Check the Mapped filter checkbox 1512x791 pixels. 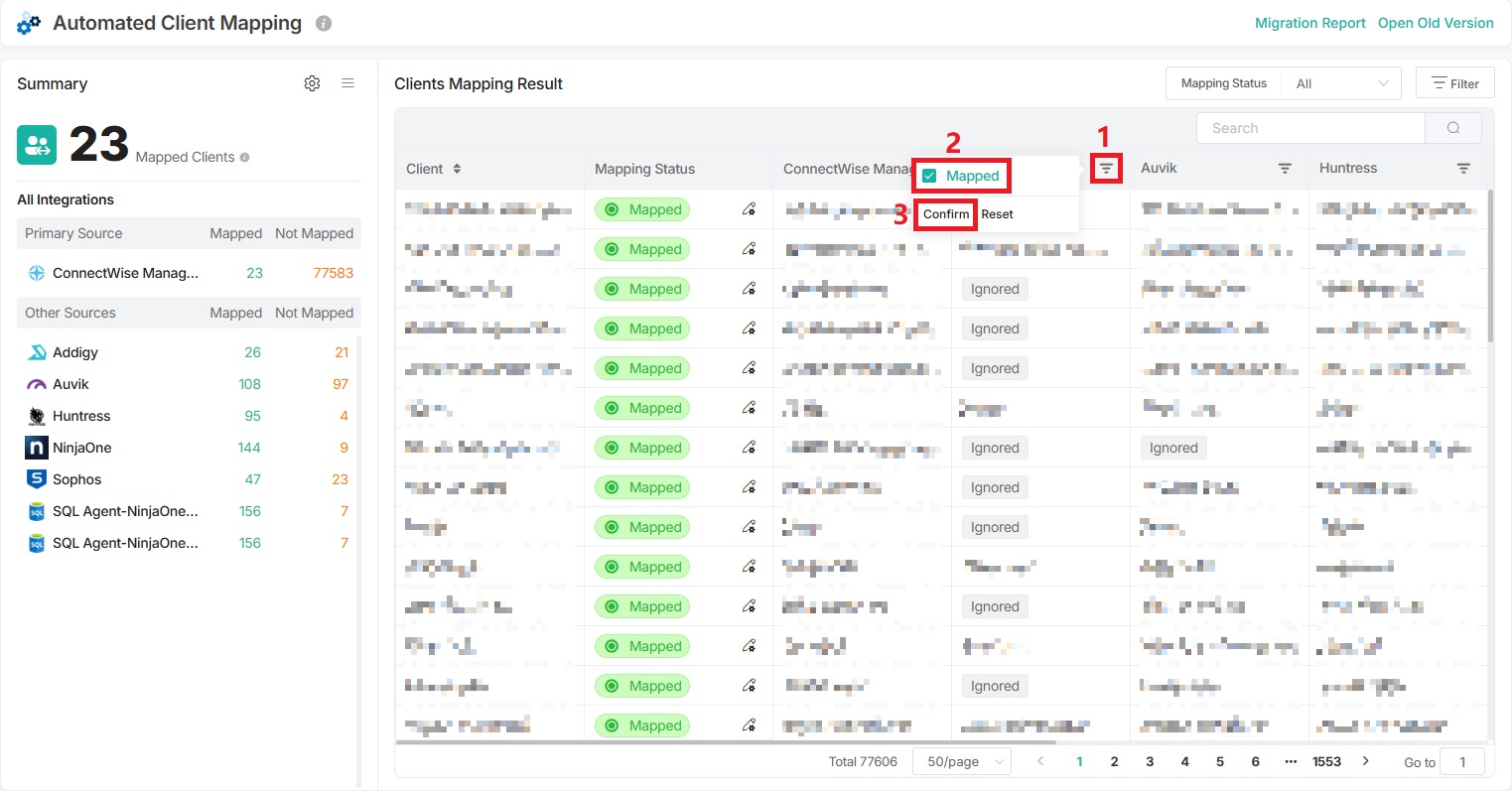tap(929, 175)
